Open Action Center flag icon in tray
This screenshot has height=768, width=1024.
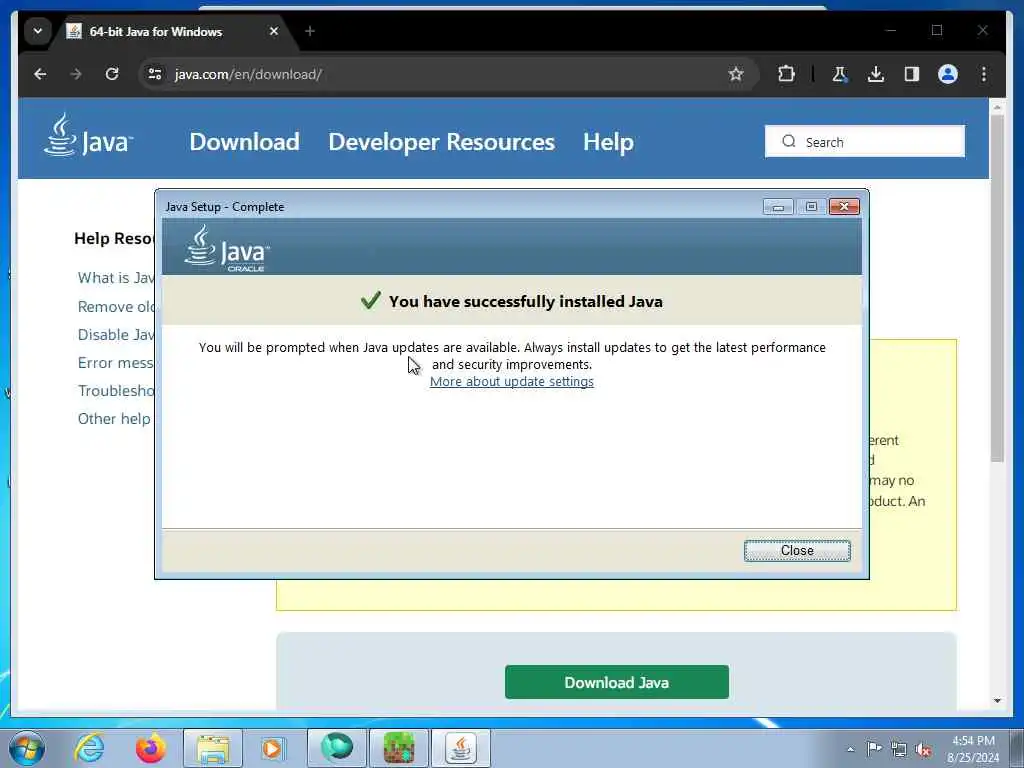point(874,748)
